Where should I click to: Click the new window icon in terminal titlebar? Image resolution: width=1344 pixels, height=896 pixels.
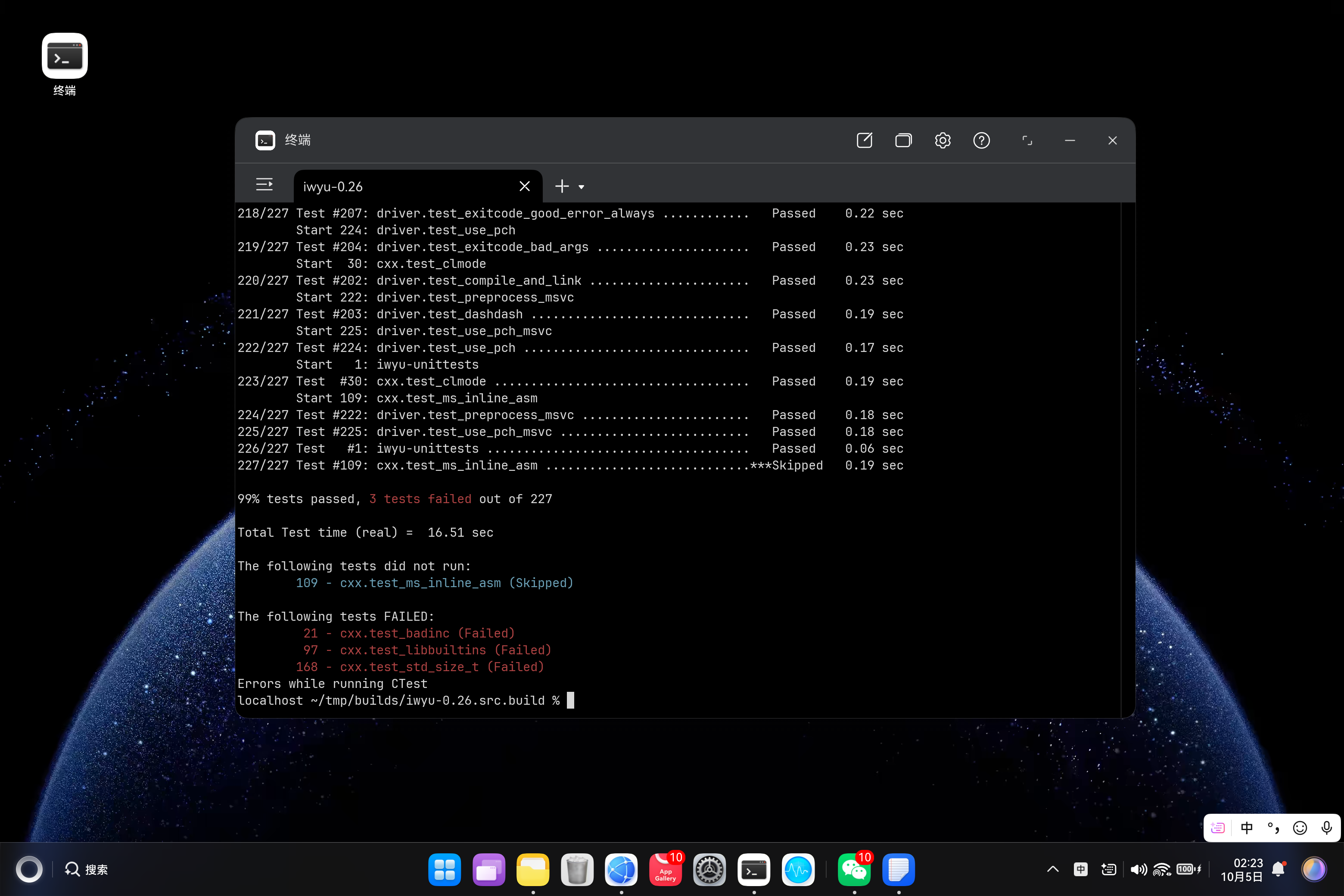(x=865, y=140)
